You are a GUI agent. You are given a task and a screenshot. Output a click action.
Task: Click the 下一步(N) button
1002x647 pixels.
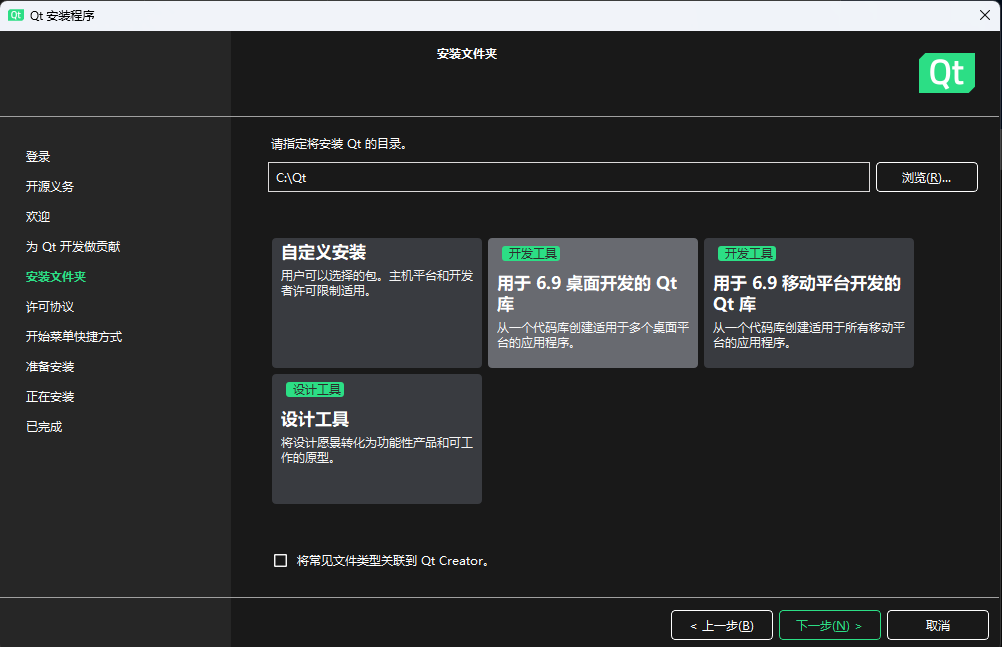click(830, 624)
